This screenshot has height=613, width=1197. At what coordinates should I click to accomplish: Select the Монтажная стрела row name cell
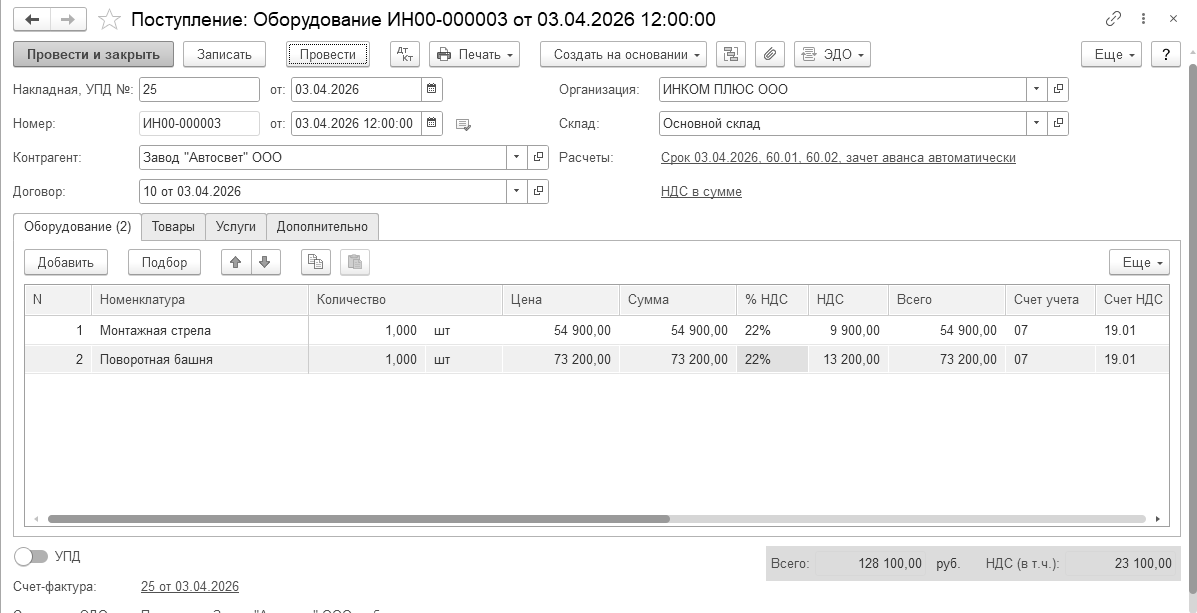pos(200,331)
